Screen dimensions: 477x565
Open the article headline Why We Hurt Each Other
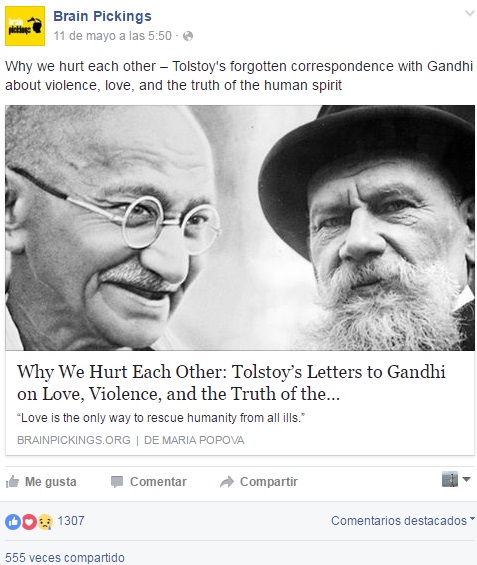[231, 382]
